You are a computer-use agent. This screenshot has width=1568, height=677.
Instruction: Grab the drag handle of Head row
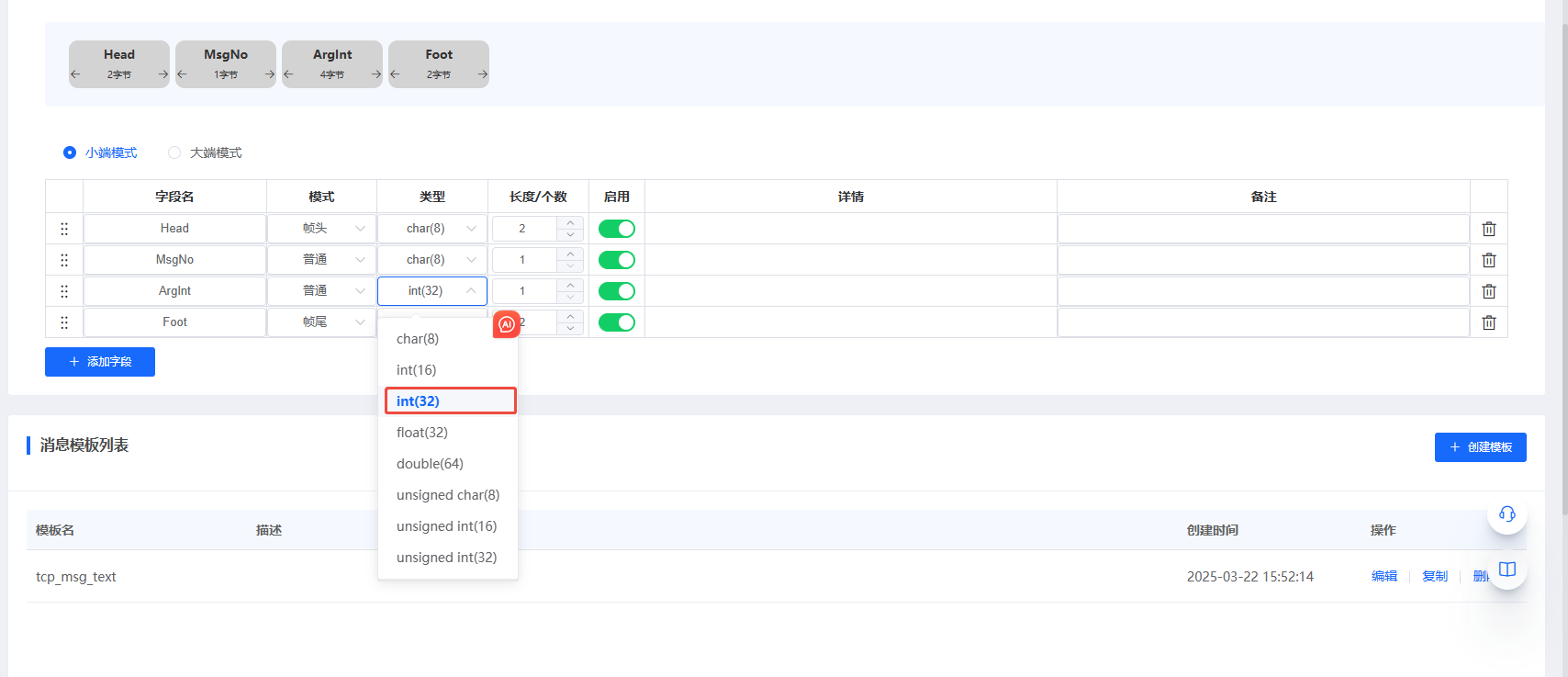click(x=64, y=229)
